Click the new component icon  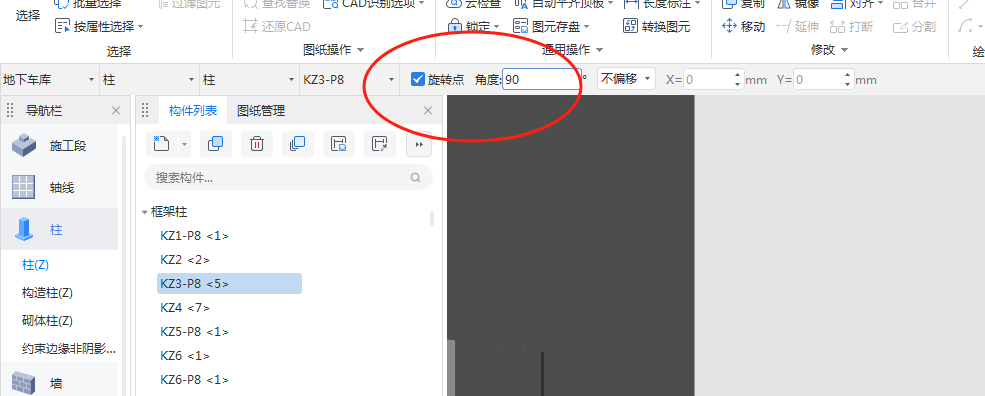pyautogui.click(x=161, y=144)
